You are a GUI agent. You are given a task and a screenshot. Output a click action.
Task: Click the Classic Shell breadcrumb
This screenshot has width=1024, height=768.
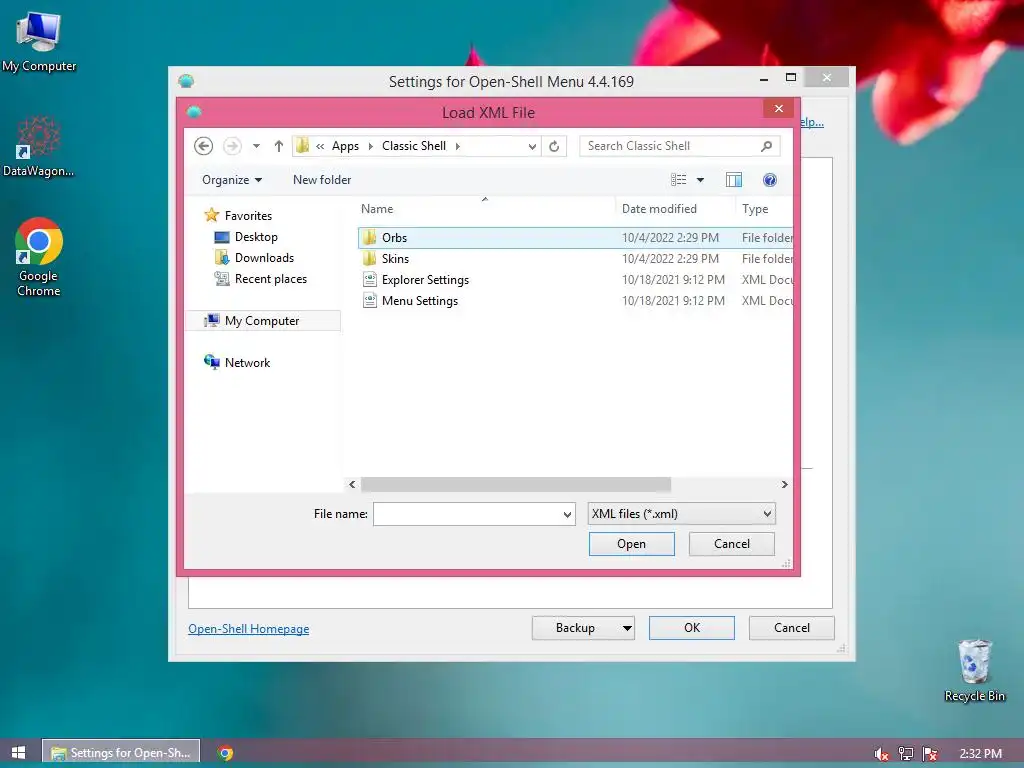[x=414, y=146]
